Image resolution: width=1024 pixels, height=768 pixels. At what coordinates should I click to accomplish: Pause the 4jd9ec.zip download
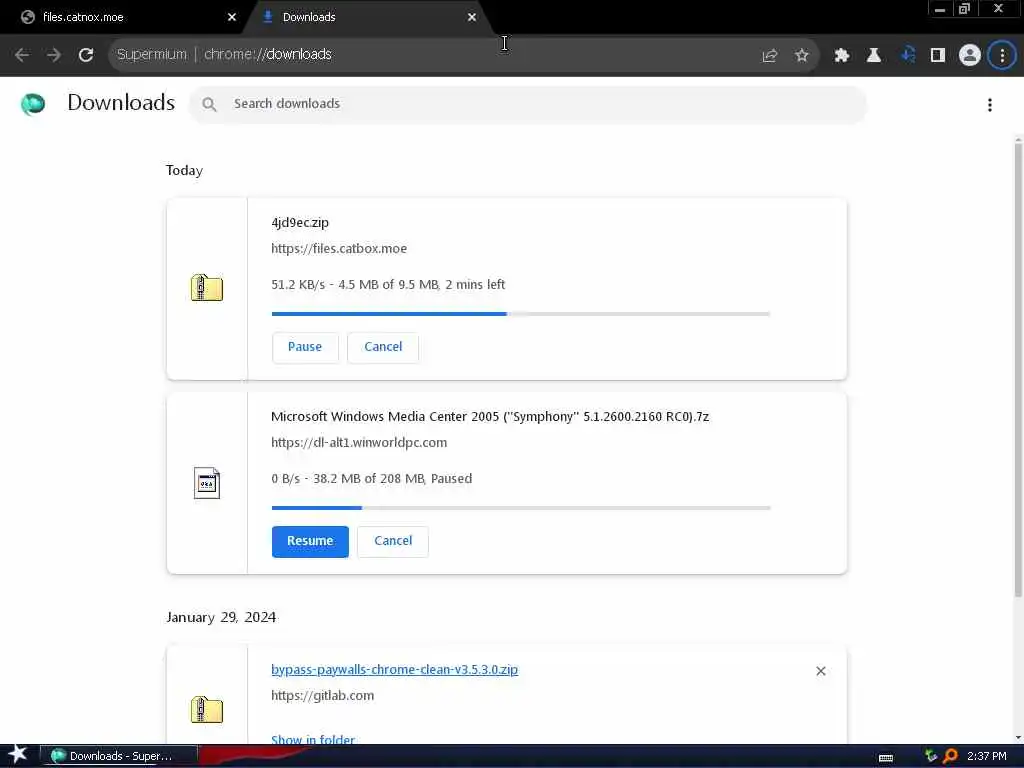pyautogui.click(x=305, y=347)
